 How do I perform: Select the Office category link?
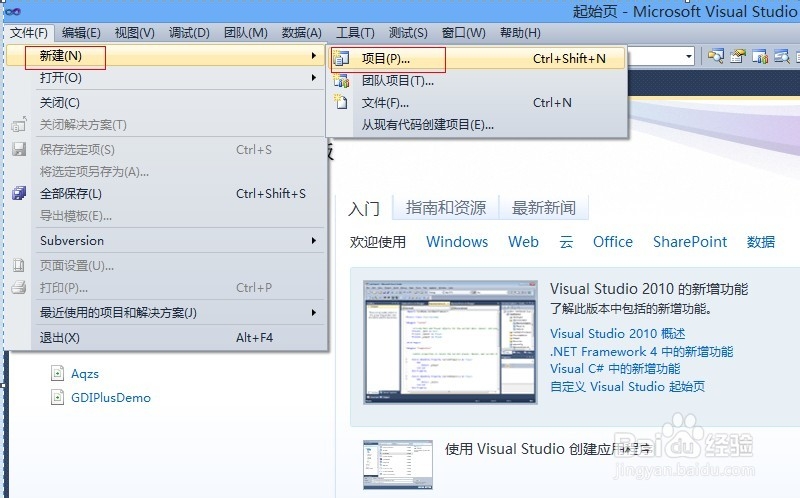(613, 242)
